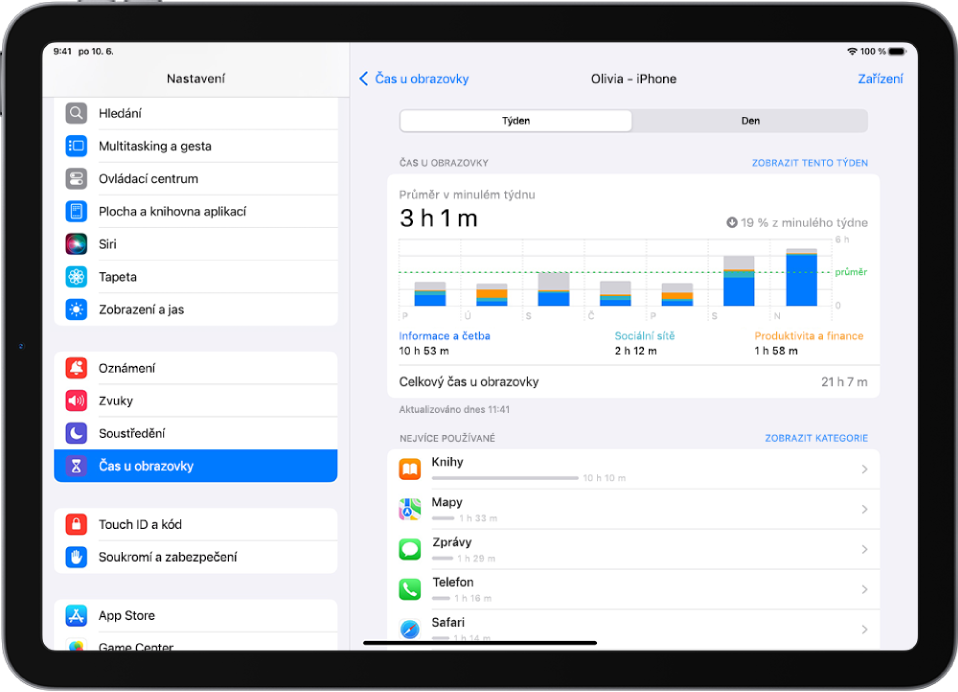The height and width of the screenshot is (692, 958).
Task: Tap the Oznámení bell icon
Action: [76, 368]
